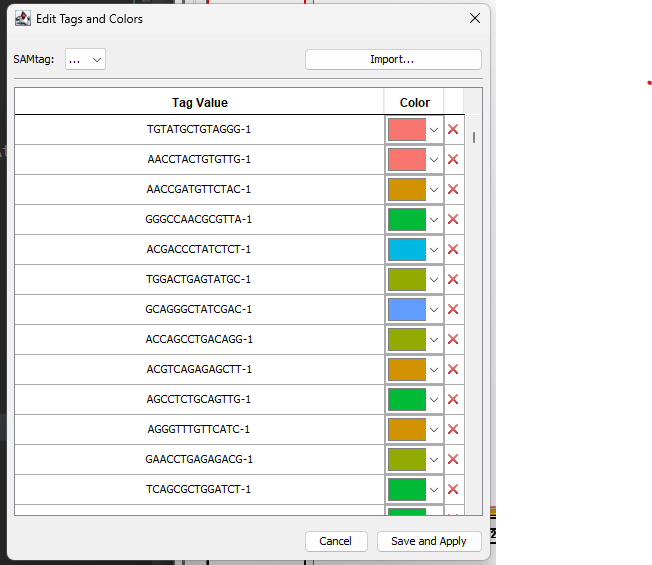Expand color dropdown for TGGACTGAGTATGC-1

coord(434,280)
